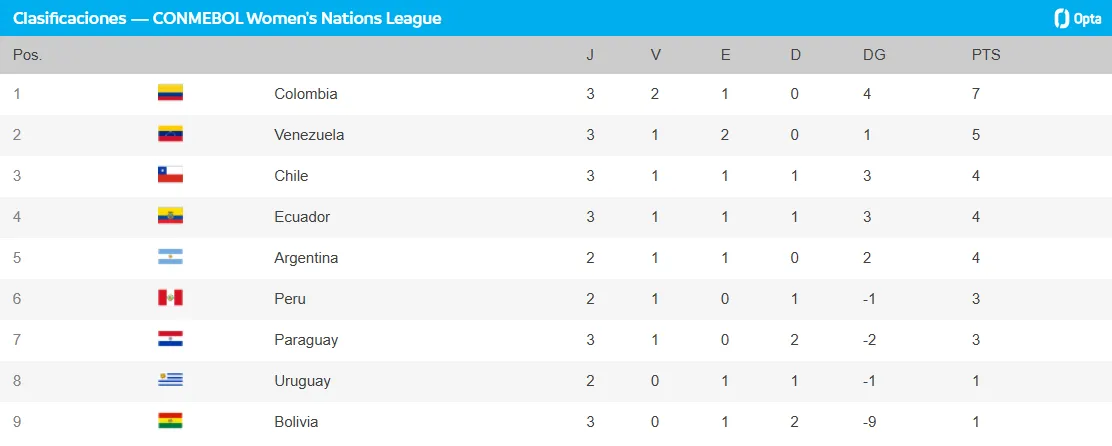1112x446 pixels.
Task: Click the Uruguay team name
Action: point(302,381)
